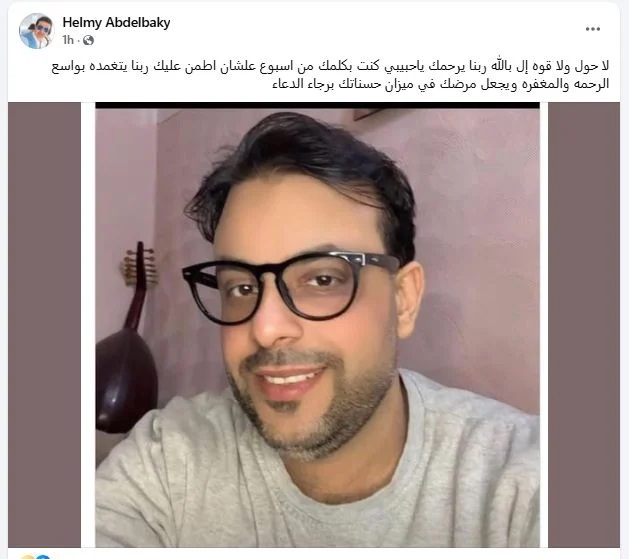Open the posted photo of the man

pyautogui.click(x=317, y=325)
